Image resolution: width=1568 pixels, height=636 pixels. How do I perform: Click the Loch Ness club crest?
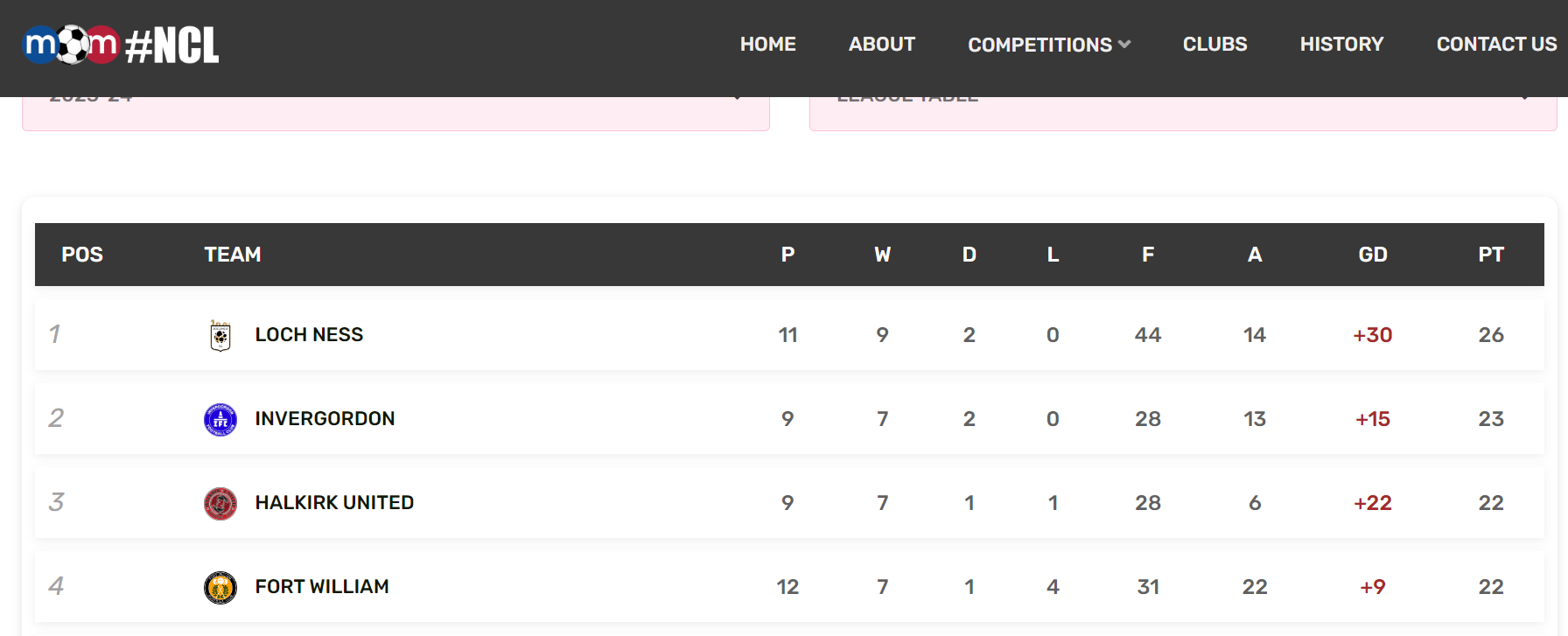tap(220, 335)
